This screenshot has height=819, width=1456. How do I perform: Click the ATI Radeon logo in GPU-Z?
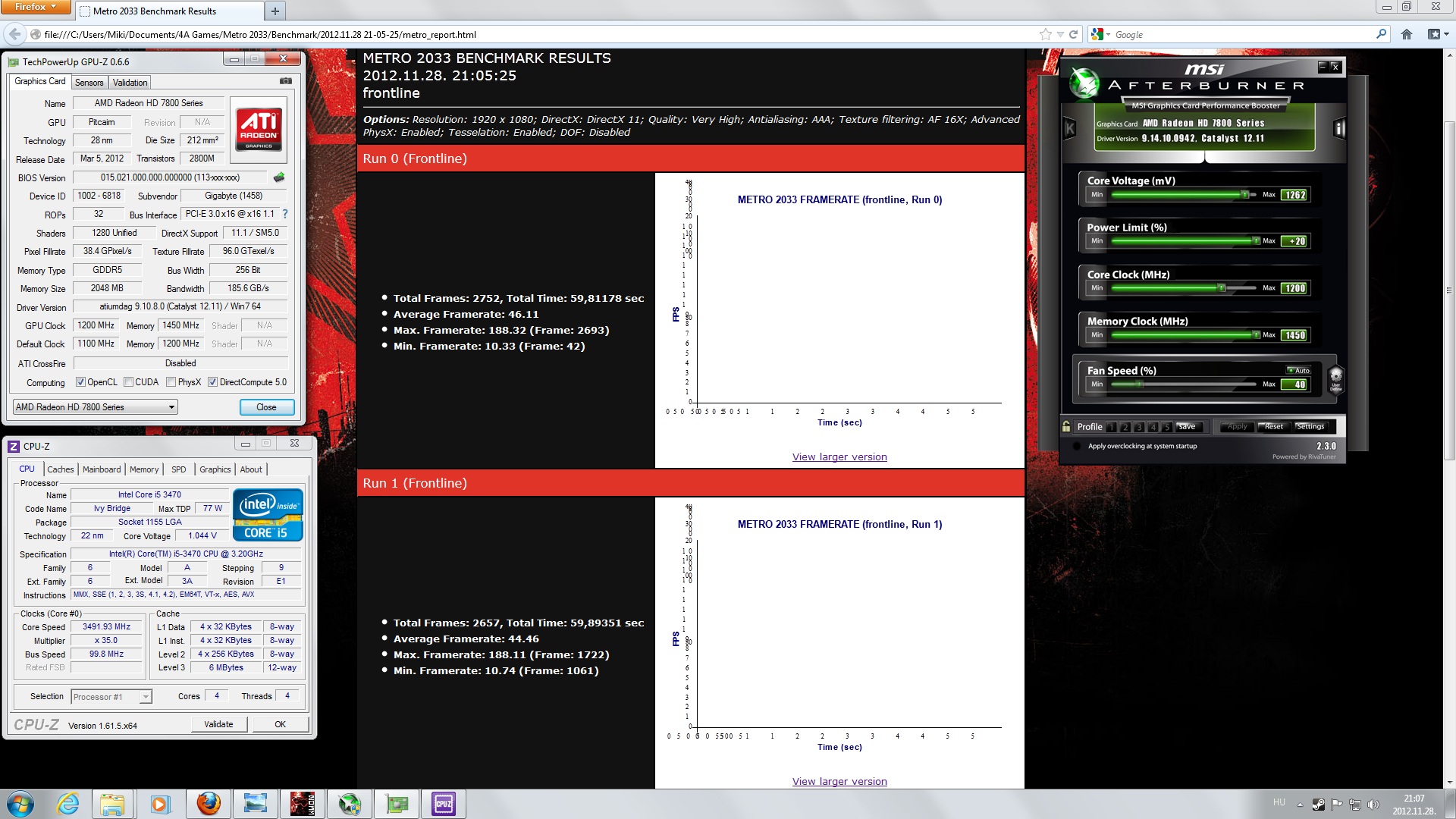point(259,130)
